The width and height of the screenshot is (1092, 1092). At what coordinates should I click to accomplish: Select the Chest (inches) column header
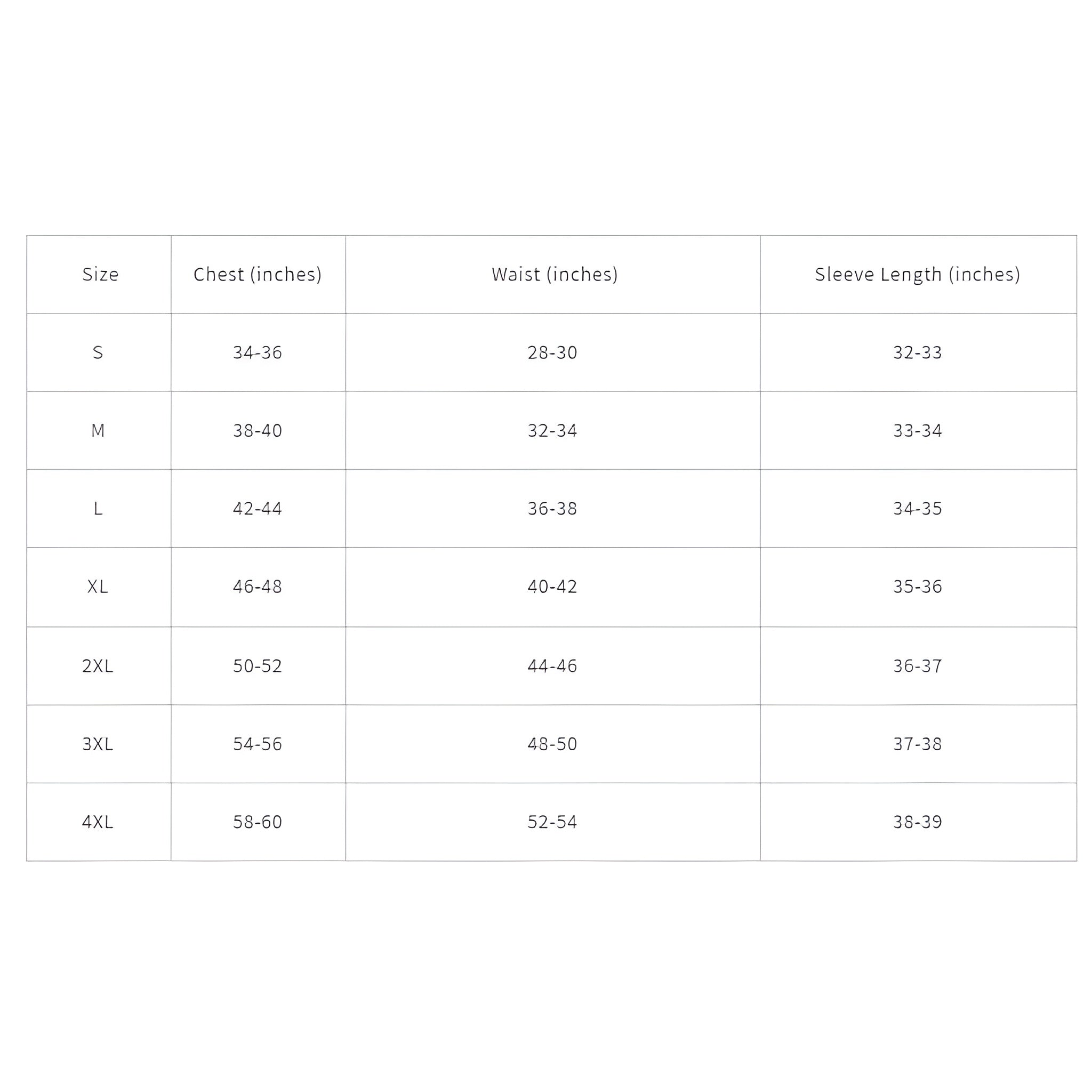coord(258,275)
